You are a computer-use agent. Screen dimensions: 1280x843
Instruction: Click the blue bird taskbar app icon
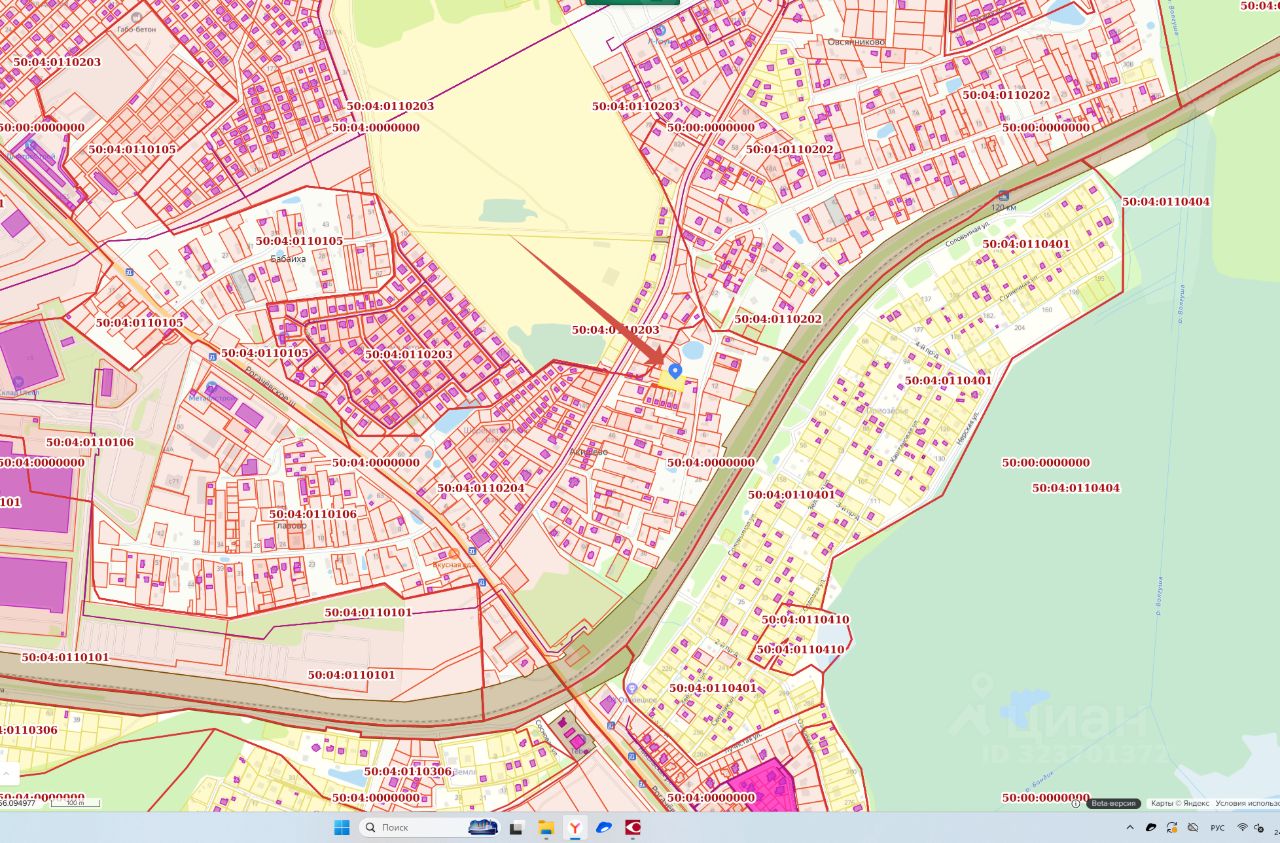coord(604,827)
